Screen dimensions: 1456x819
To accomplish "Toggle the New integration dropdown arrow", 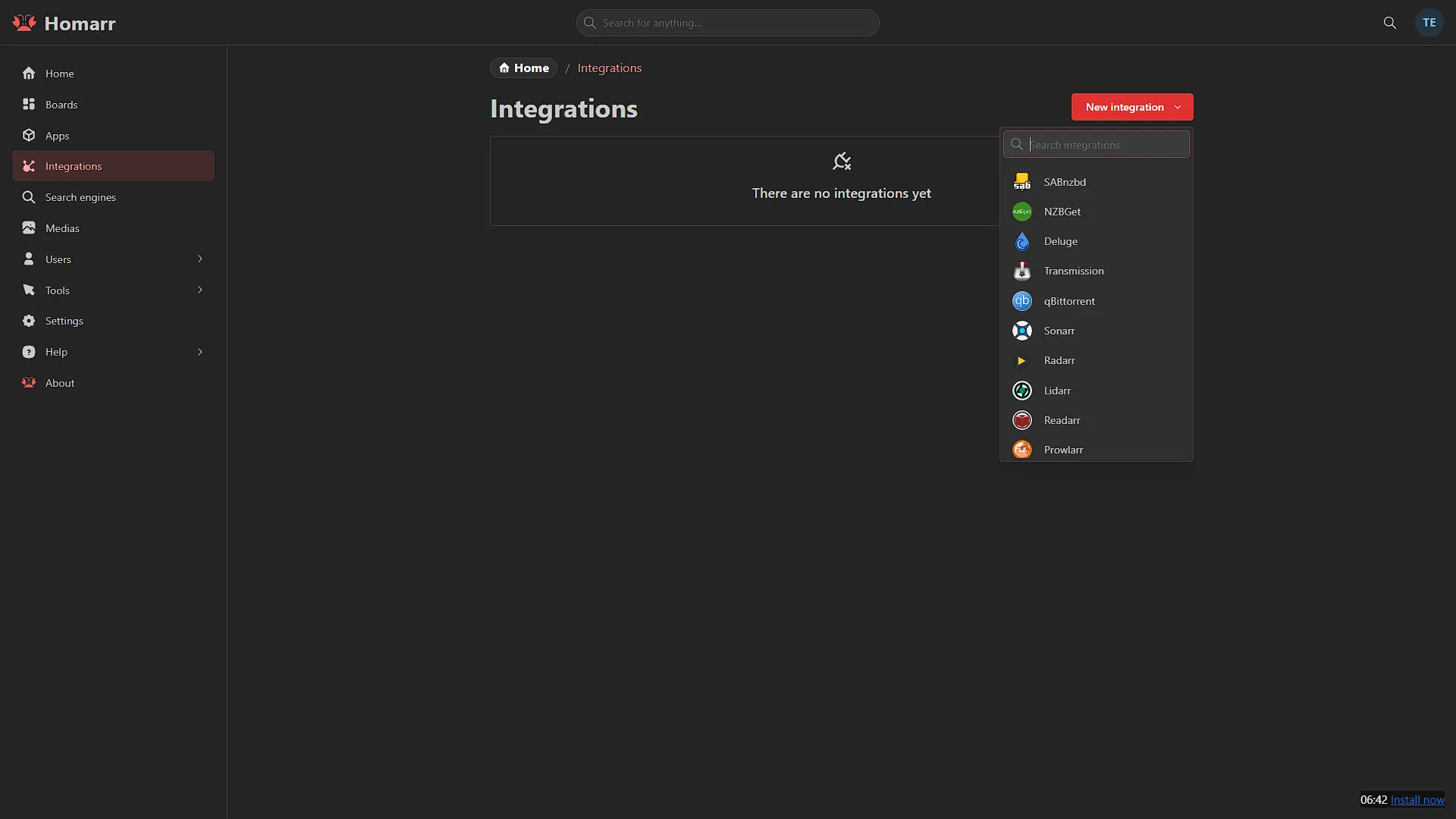I will pos(1178,107).
